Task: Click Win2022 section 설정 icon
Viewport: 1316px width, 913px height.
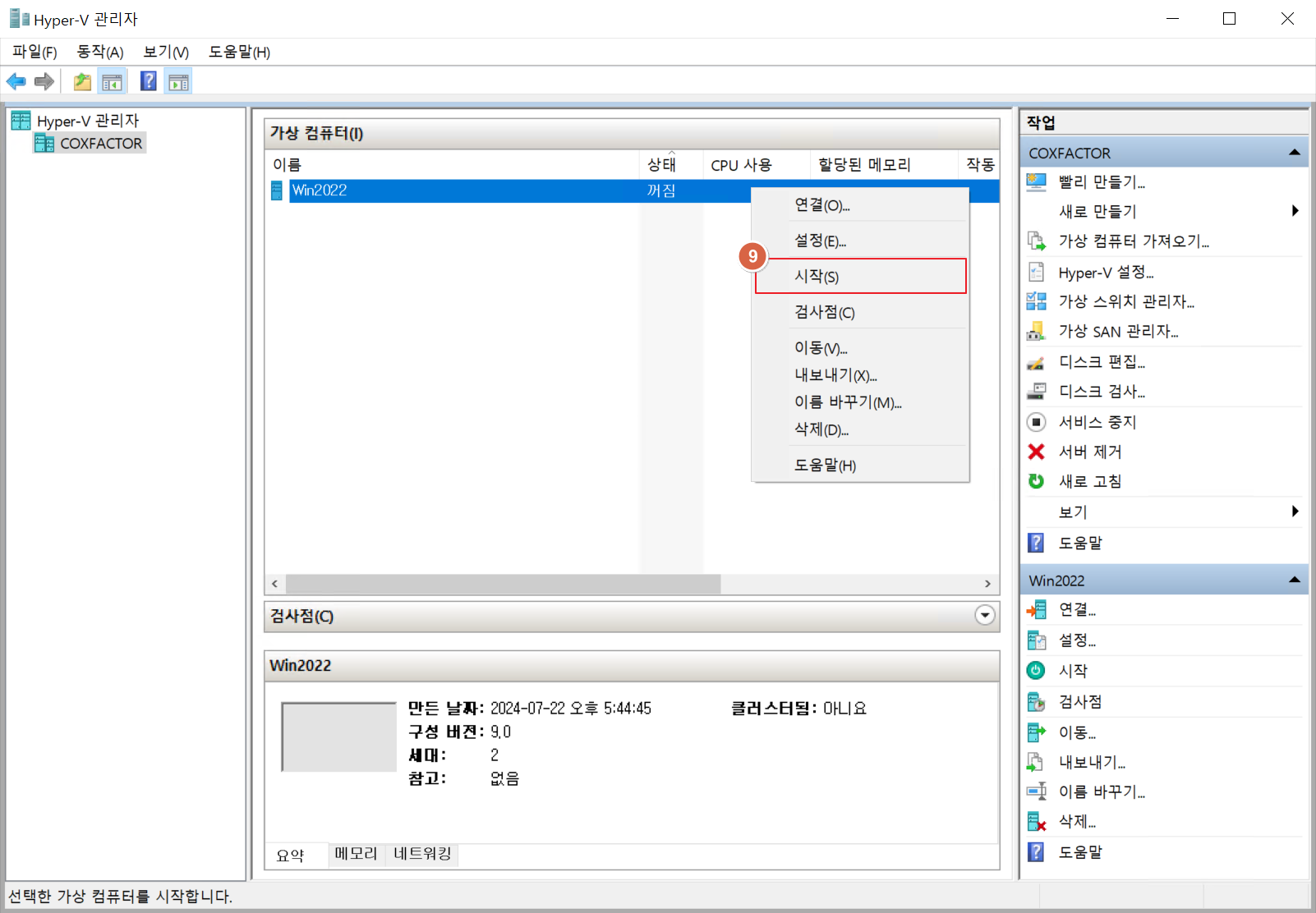Action: click(1037, 640)
